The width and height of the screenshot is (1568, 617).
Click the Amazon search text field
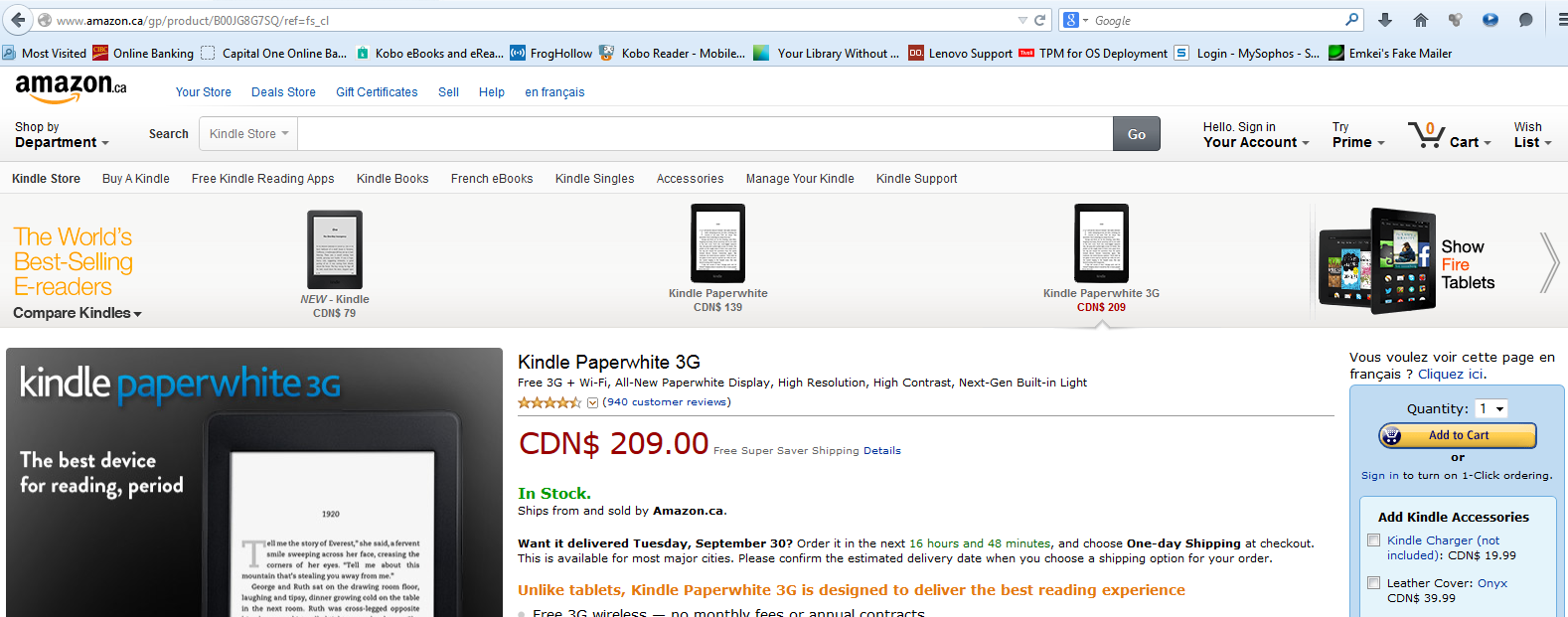(705, 134)
